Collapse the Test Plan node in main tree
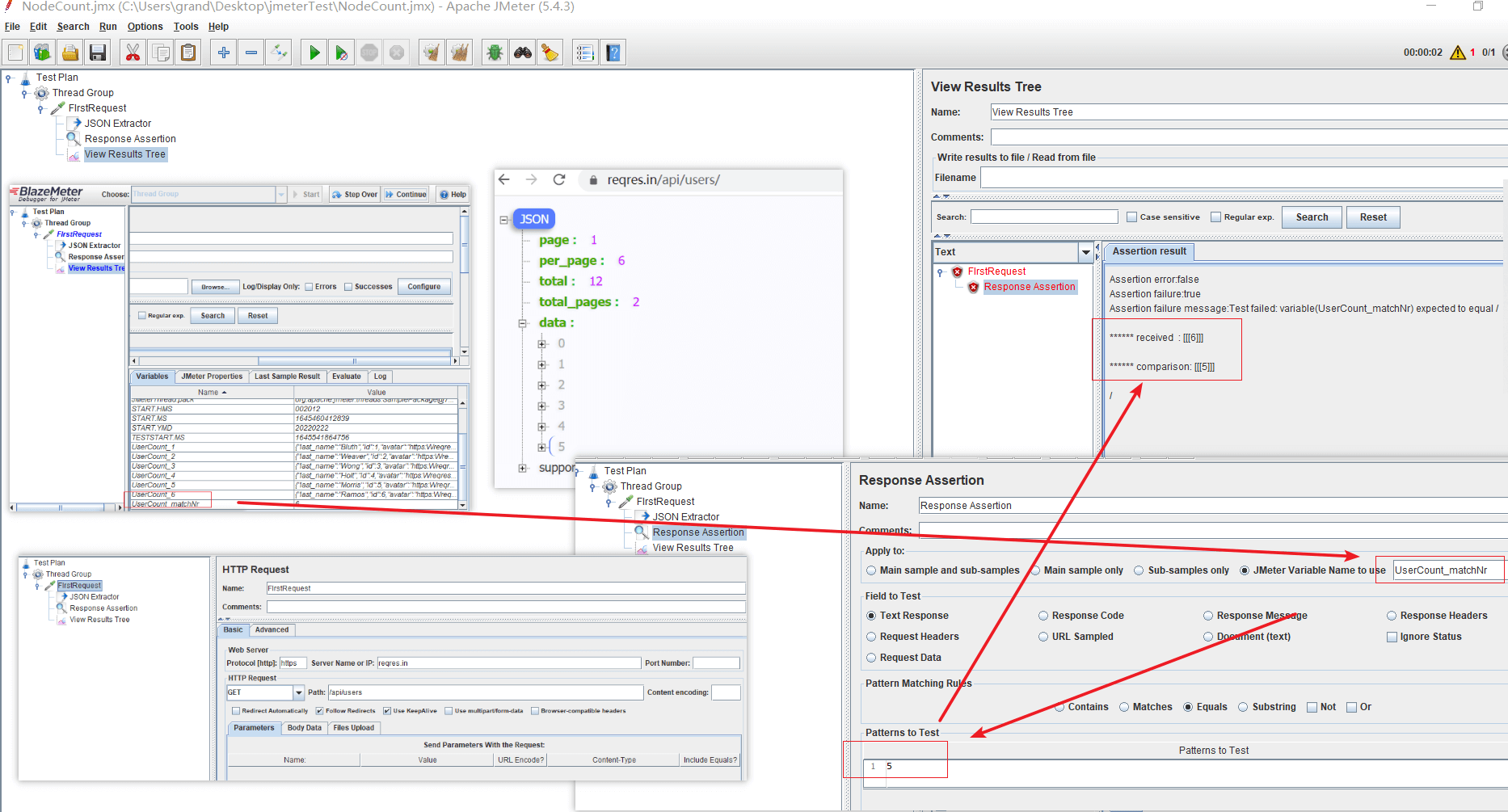 tap(9, 78)
